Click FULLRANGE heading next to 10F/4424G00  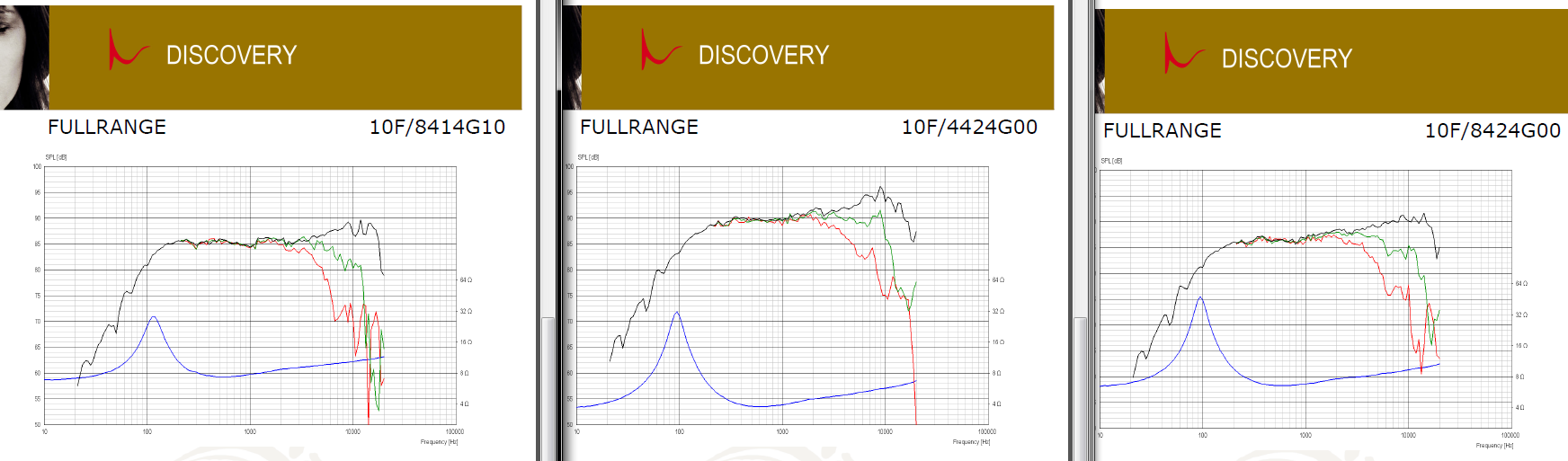639,127
